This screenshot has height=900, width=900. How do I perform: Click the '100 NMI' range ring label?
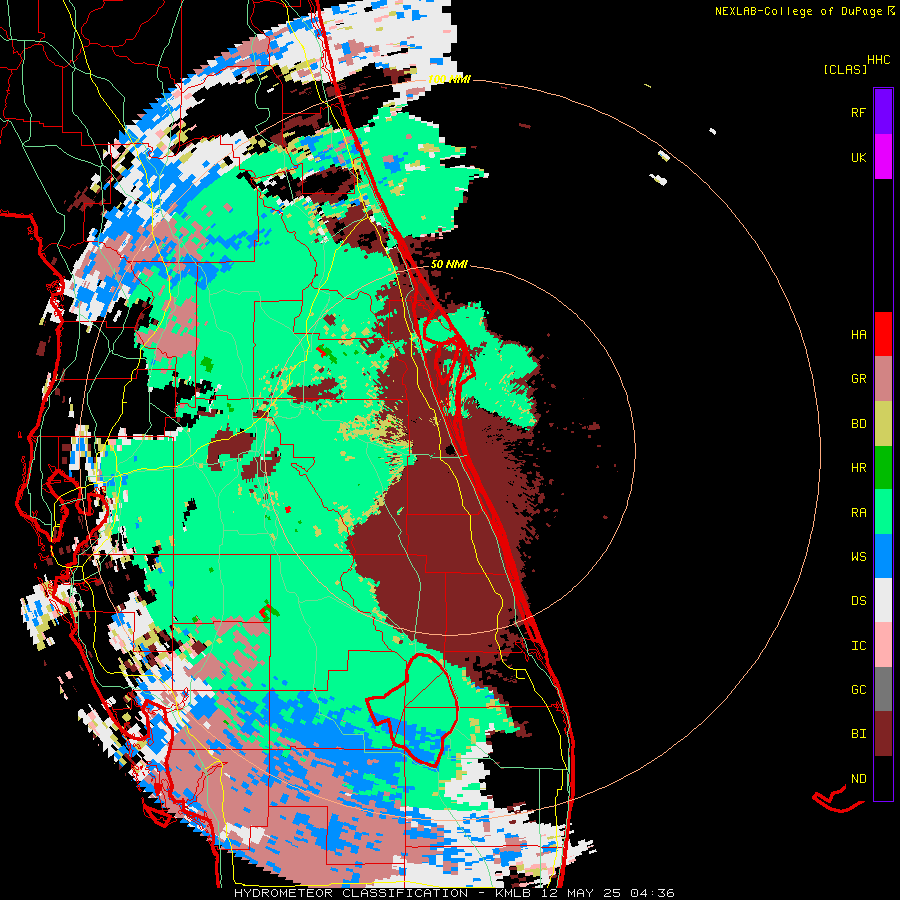[x=449, y=79]
